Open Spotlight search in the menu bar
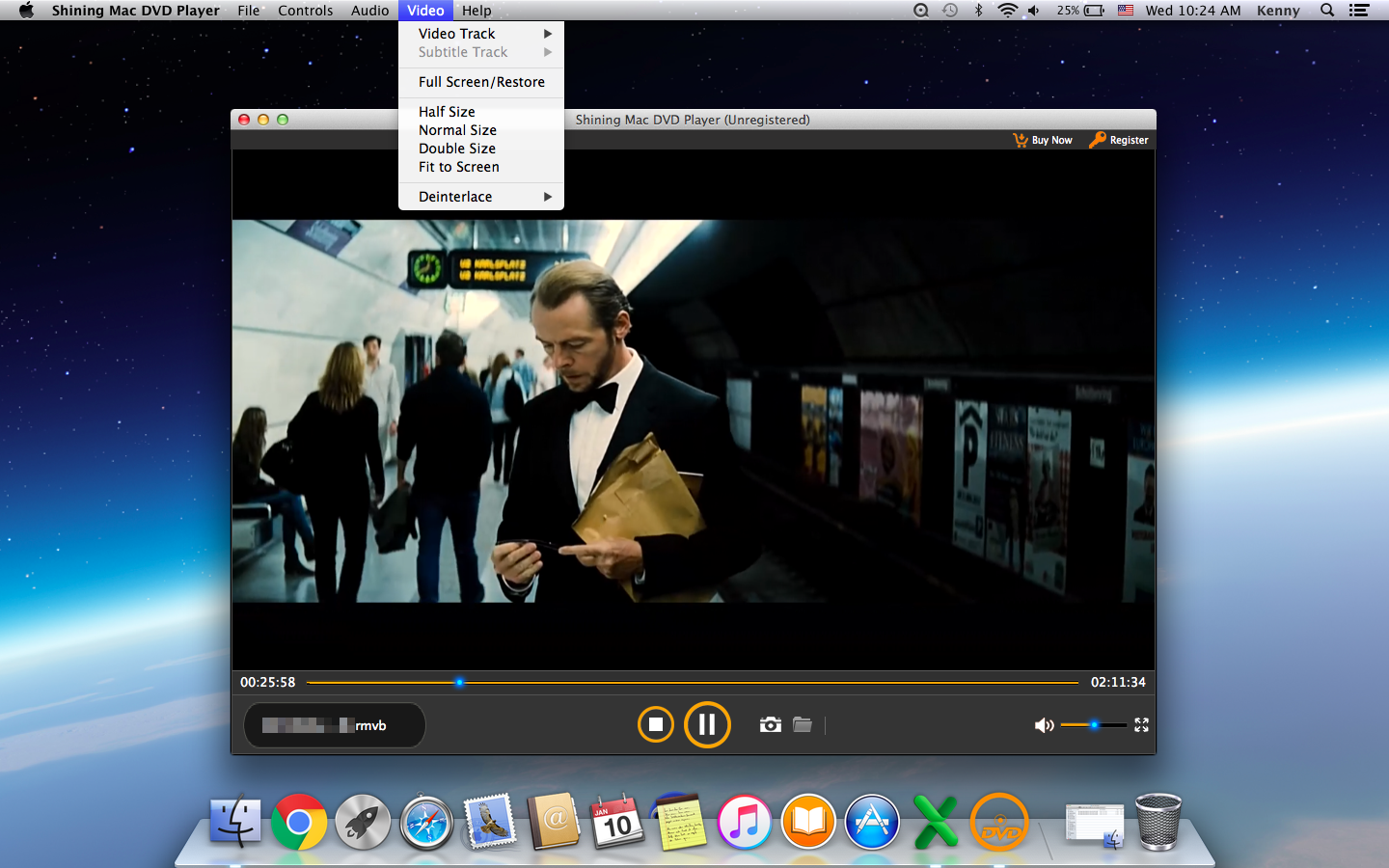1389x868 pixels. click(1327, 11)
